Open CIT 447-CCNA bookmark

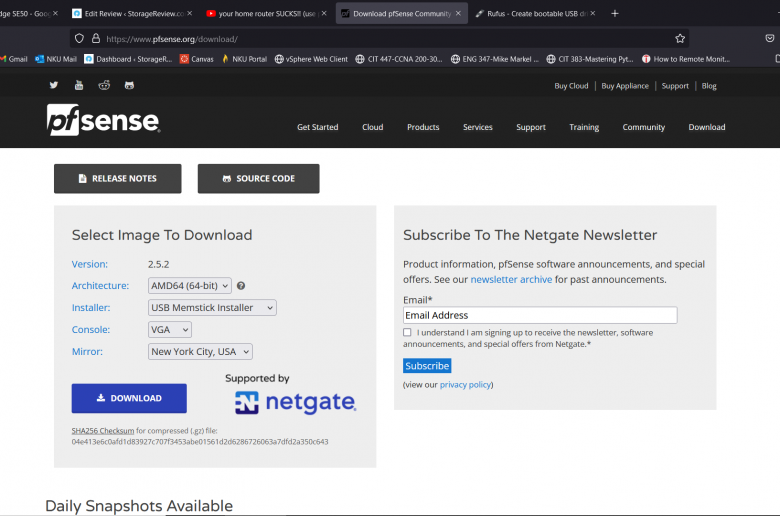[399, 59]
